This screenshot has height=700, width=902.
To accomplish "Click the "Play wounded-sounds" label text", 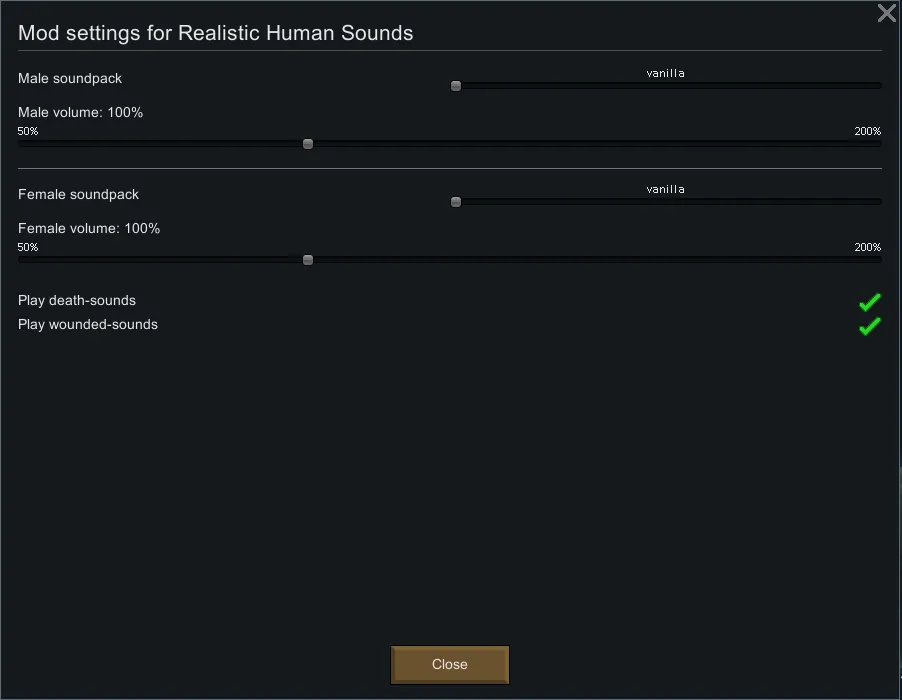I will (x=88, y=324).
